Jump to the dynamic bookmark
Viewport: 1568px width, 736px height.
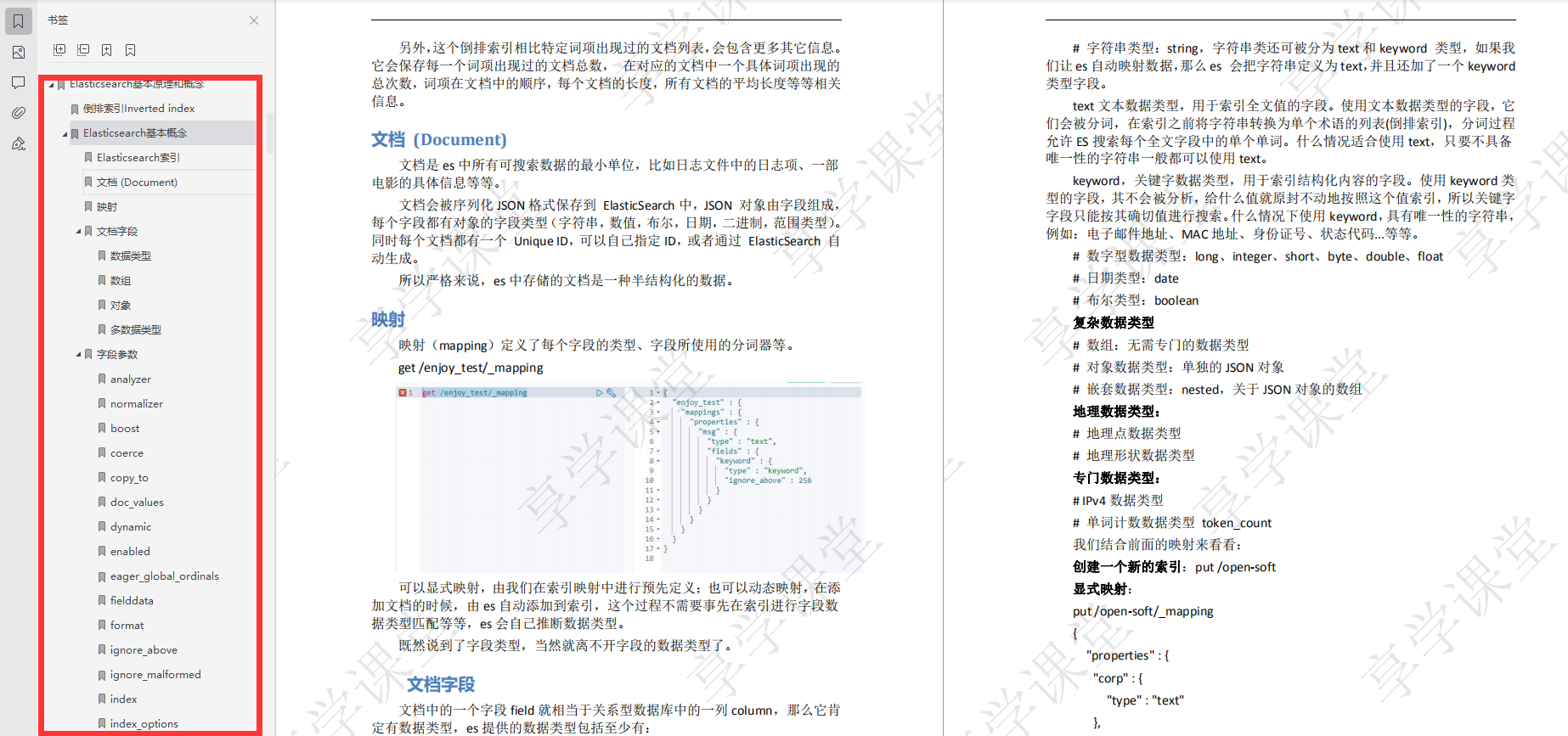click(131, 527)
